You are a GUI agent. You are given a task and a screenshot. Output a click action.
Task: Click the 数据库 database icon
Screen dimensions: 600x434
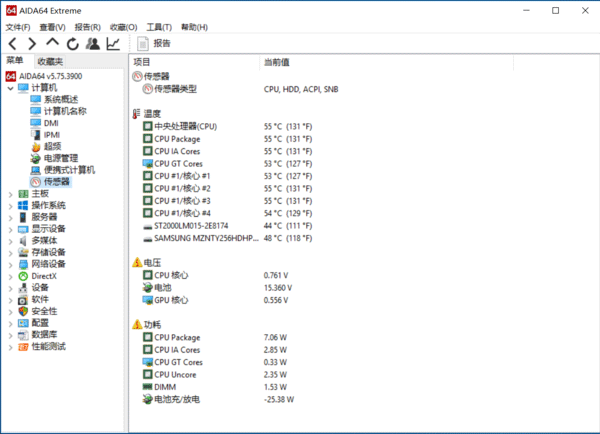pyautogui.click(x=23, y=335)
